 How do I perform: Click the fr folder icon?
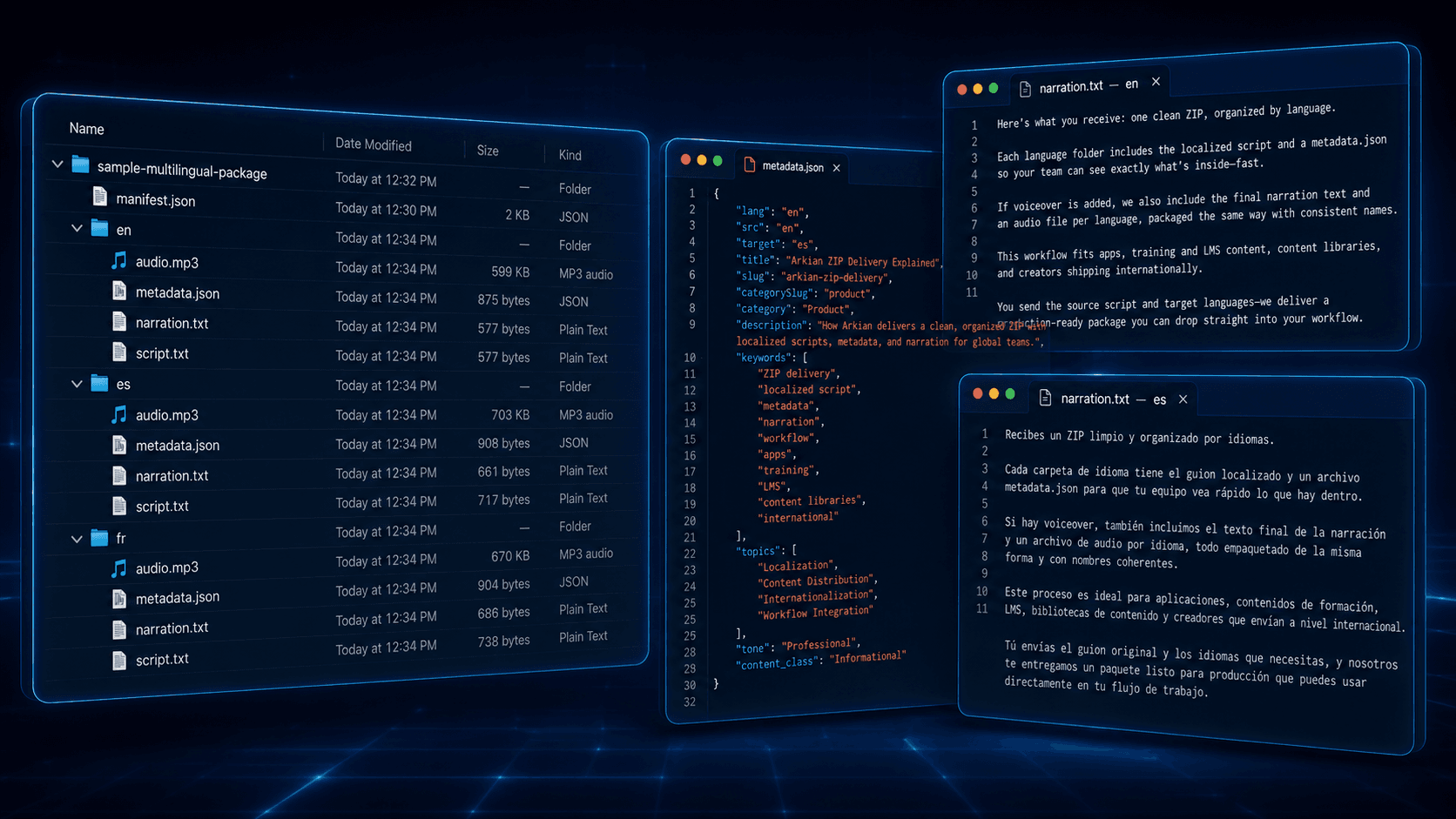click(x=100, y=538)
